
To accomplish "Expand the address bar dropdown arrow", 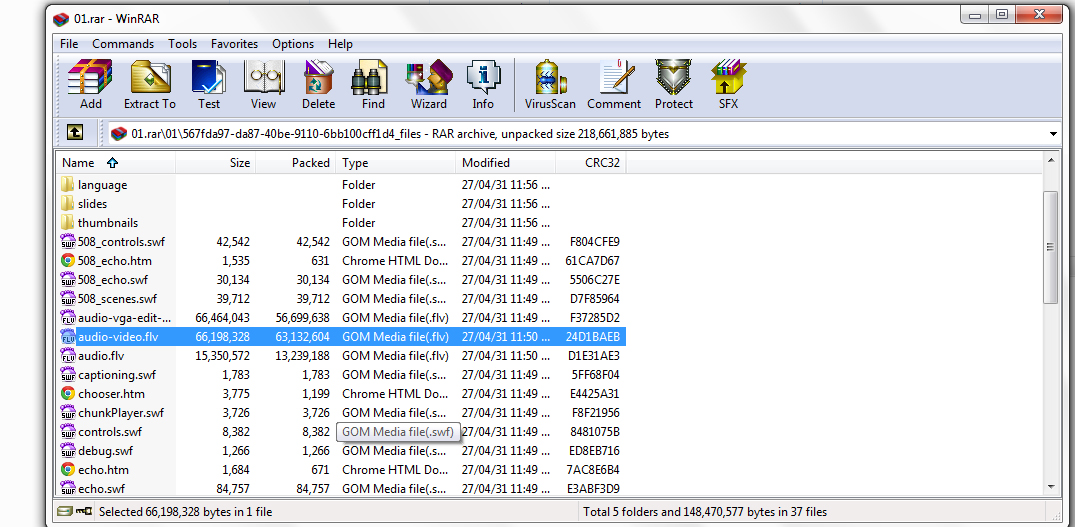I will click(1053, 134).
